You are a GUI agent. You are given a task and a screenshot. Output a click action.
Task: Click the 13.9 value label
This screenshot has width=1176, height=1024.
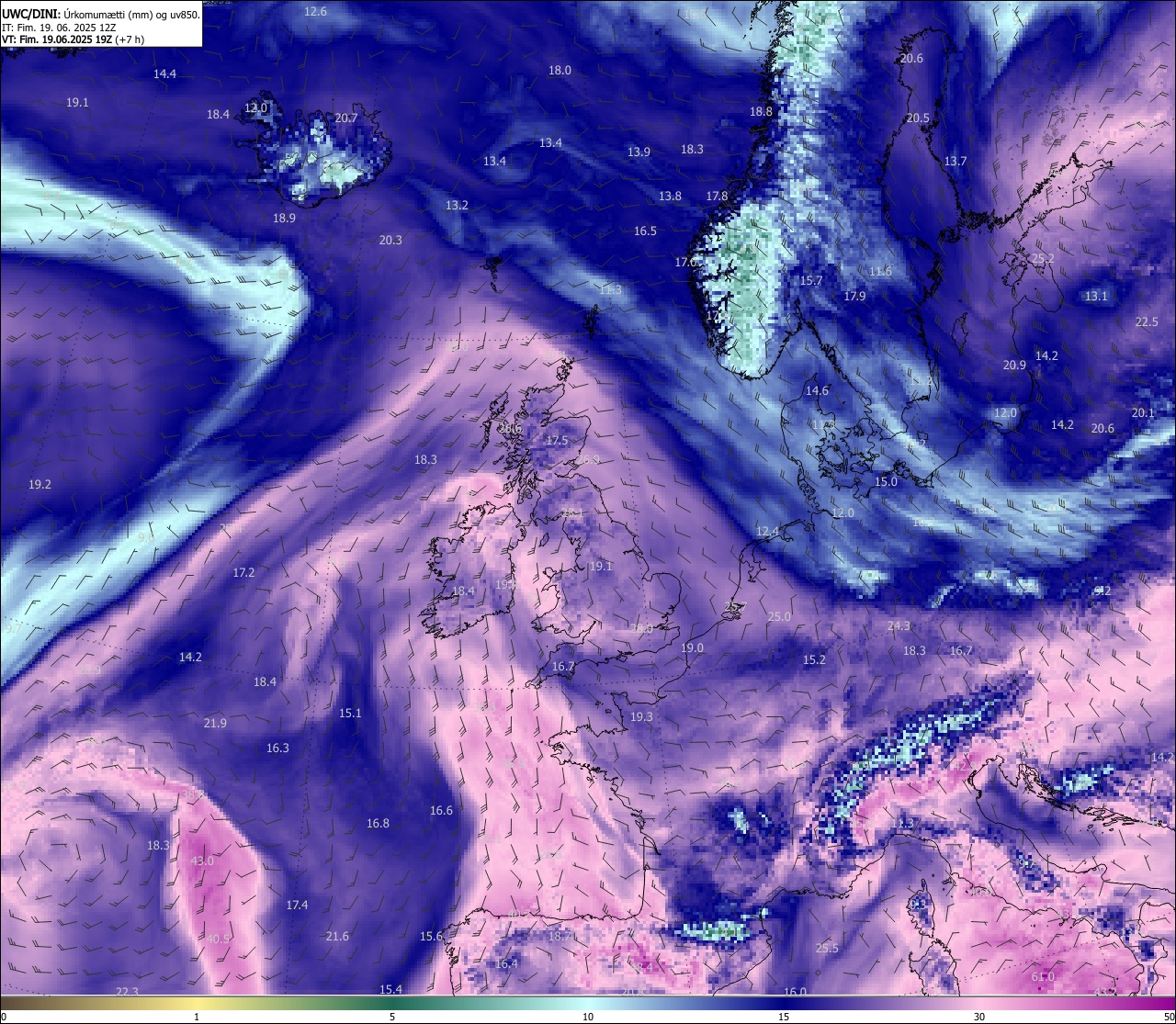[x=639, y=152]
